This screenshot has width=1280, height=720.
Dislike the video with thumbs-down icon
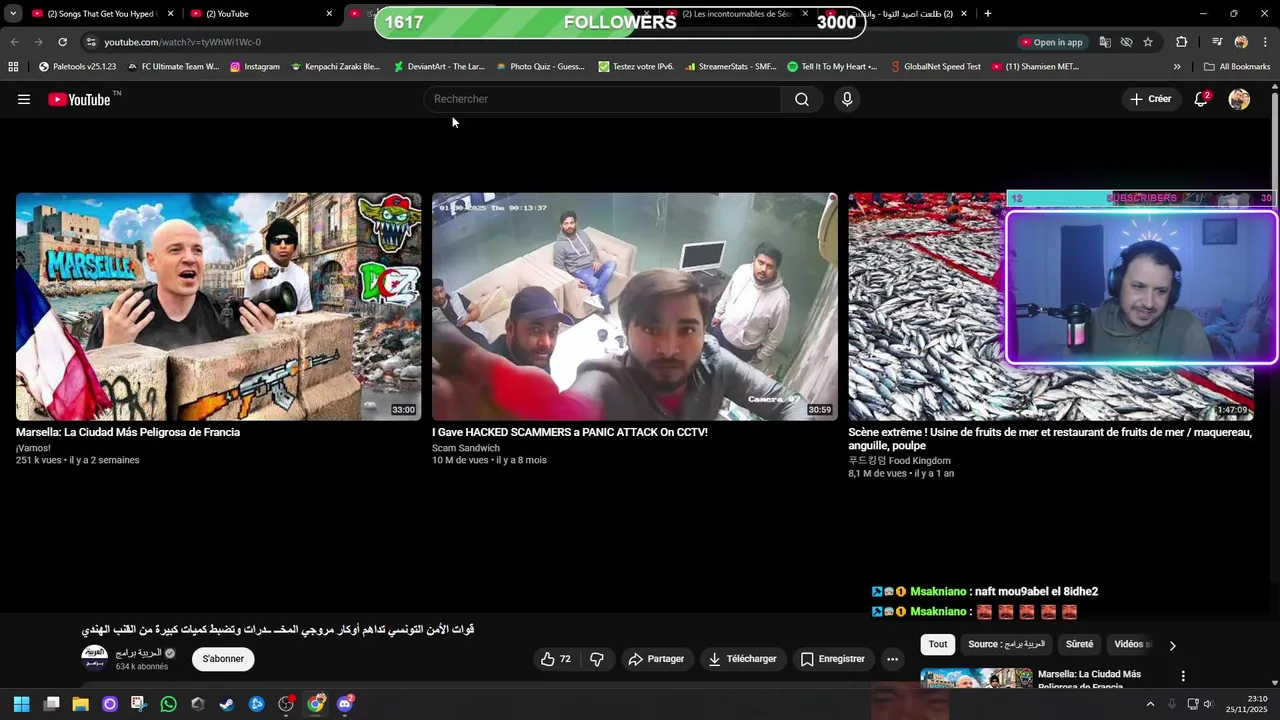[597, 659]
